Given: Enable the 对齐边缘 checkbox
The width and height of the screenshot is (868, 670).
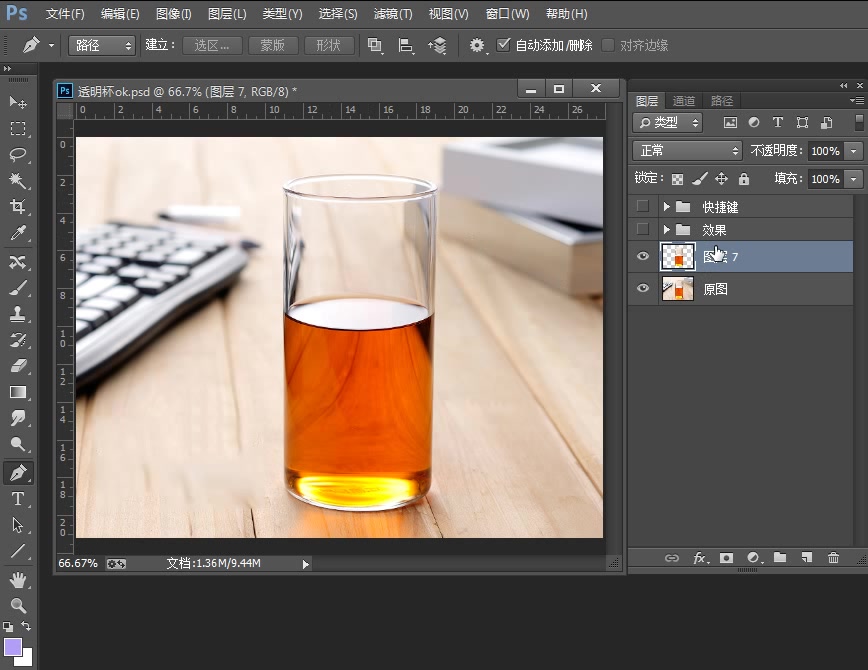Looking at the screenshot, I should tap(608, 45).
